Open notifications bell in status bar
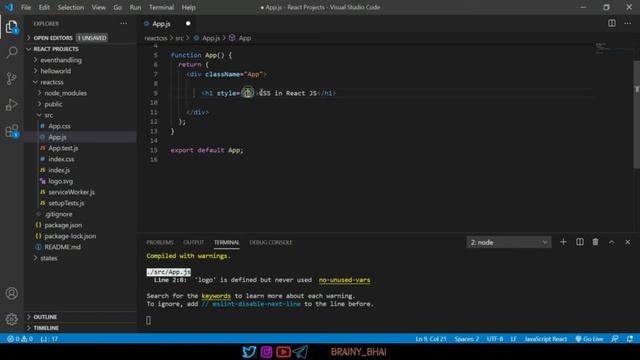 [630, 339]
